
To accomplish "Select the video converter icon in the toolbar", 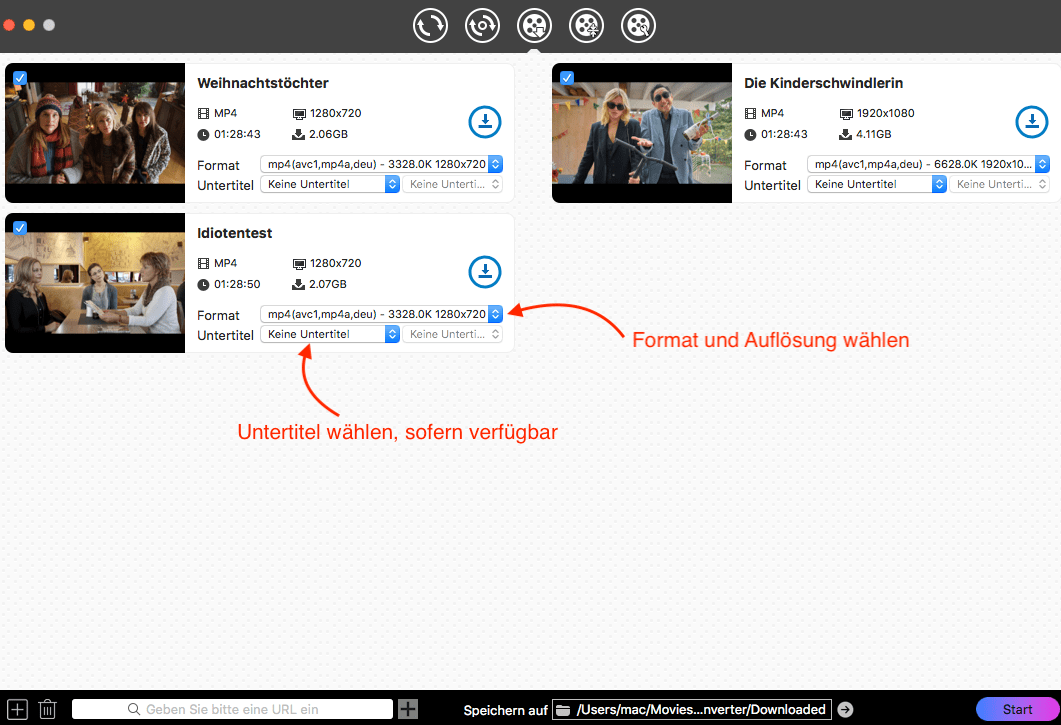I will (430, 25).
